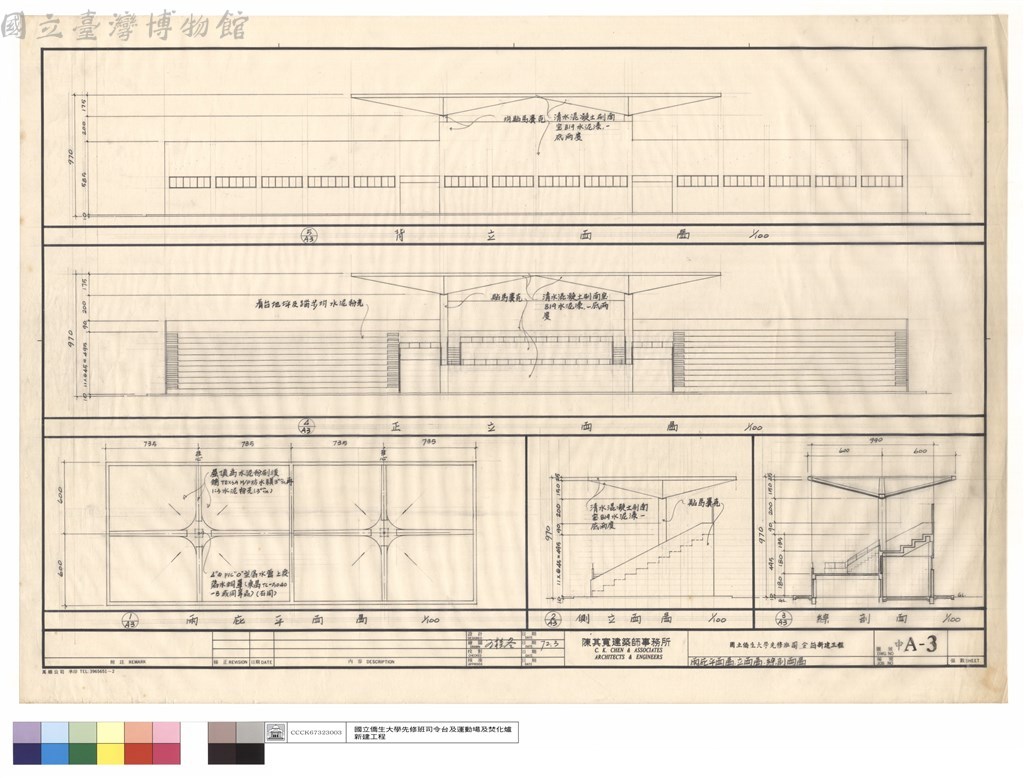Click the 雨庇平面圖 canopy plan title
Screen dimensions: 1024x778
click(277, 619)
